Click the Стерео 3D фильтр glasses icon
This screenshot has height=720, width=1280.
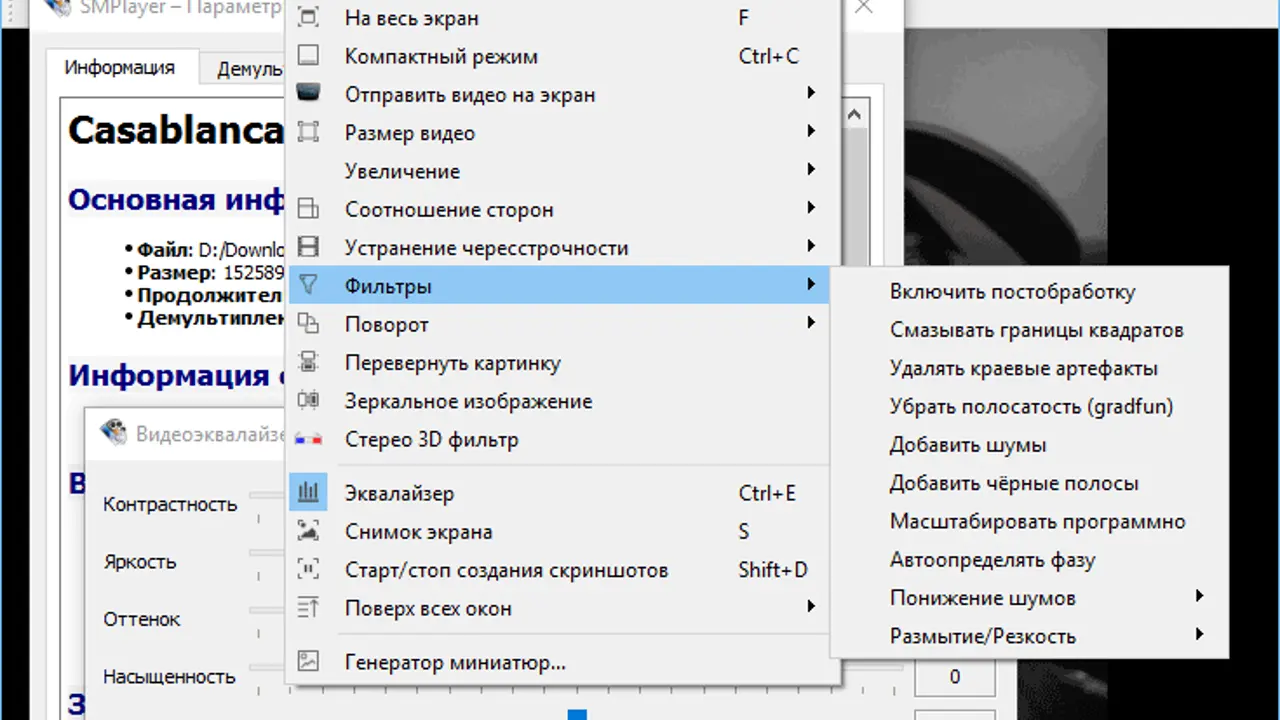click(309, 439)
